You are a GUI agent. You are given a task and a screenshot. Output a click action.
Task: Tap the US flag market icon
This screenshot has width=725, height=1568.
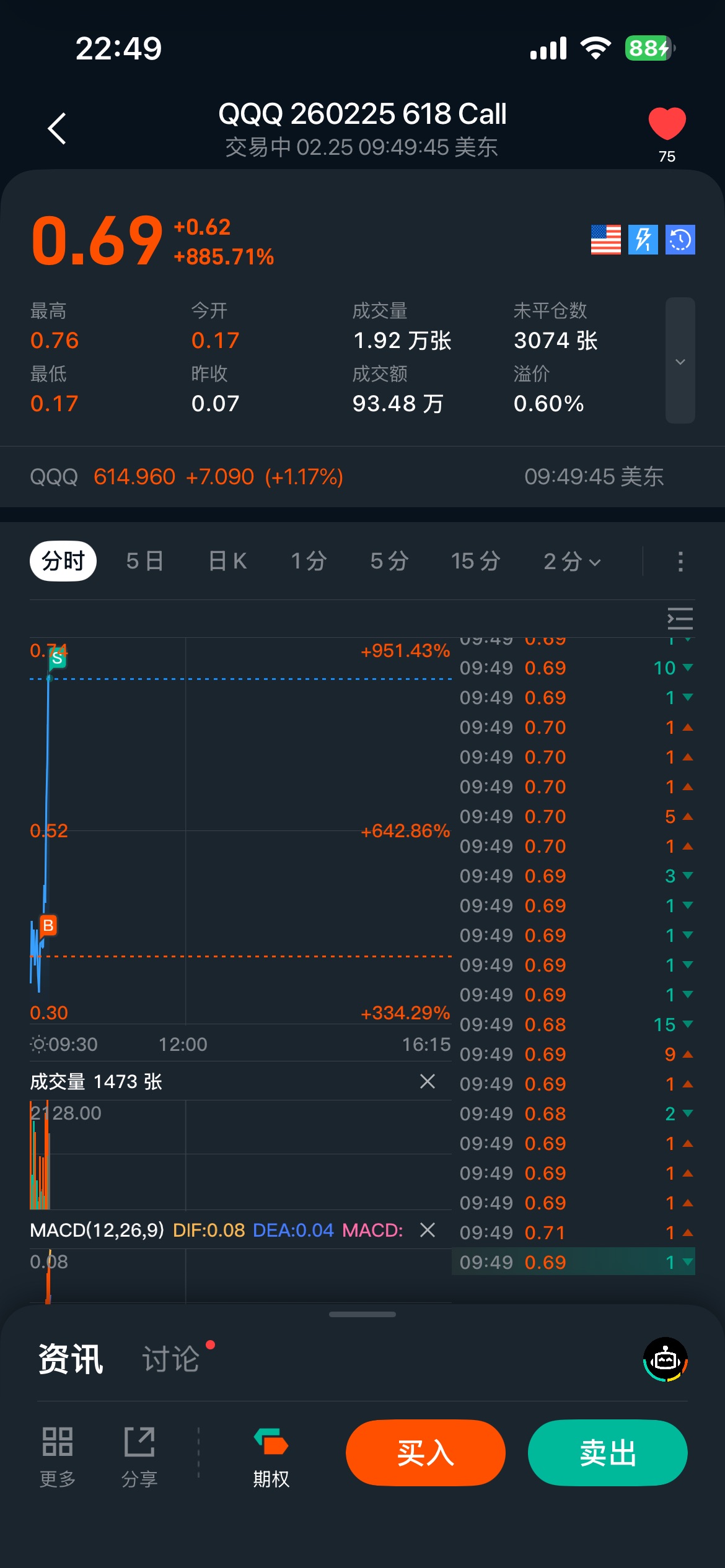605,240
